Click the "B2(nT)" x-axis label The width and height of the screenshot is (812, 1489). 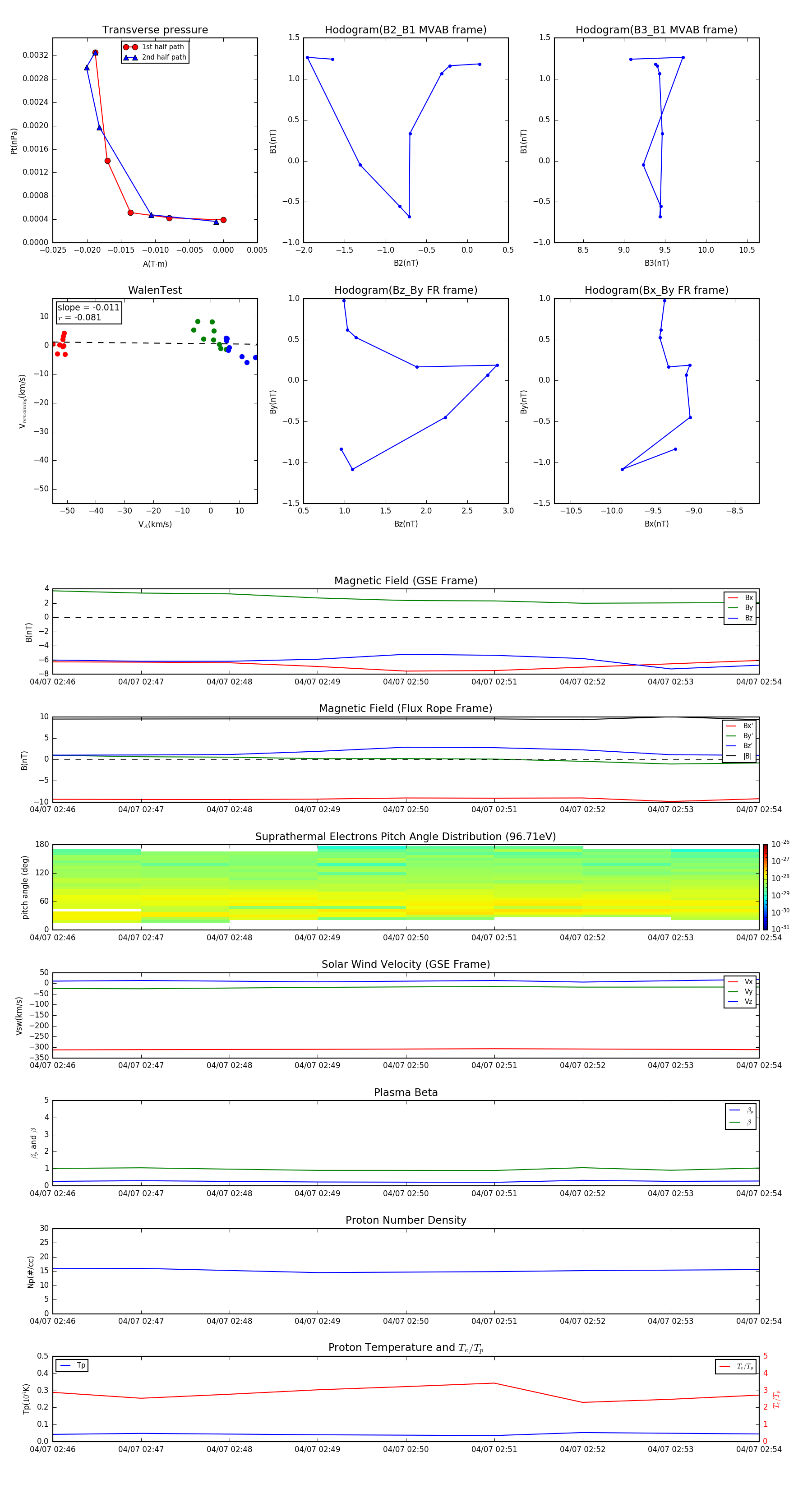(x=406, y=263)
